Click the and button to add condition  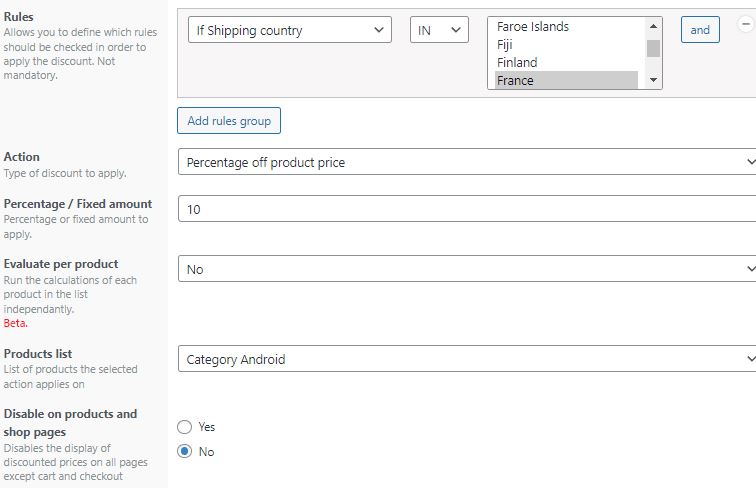(x=700, y=30)
